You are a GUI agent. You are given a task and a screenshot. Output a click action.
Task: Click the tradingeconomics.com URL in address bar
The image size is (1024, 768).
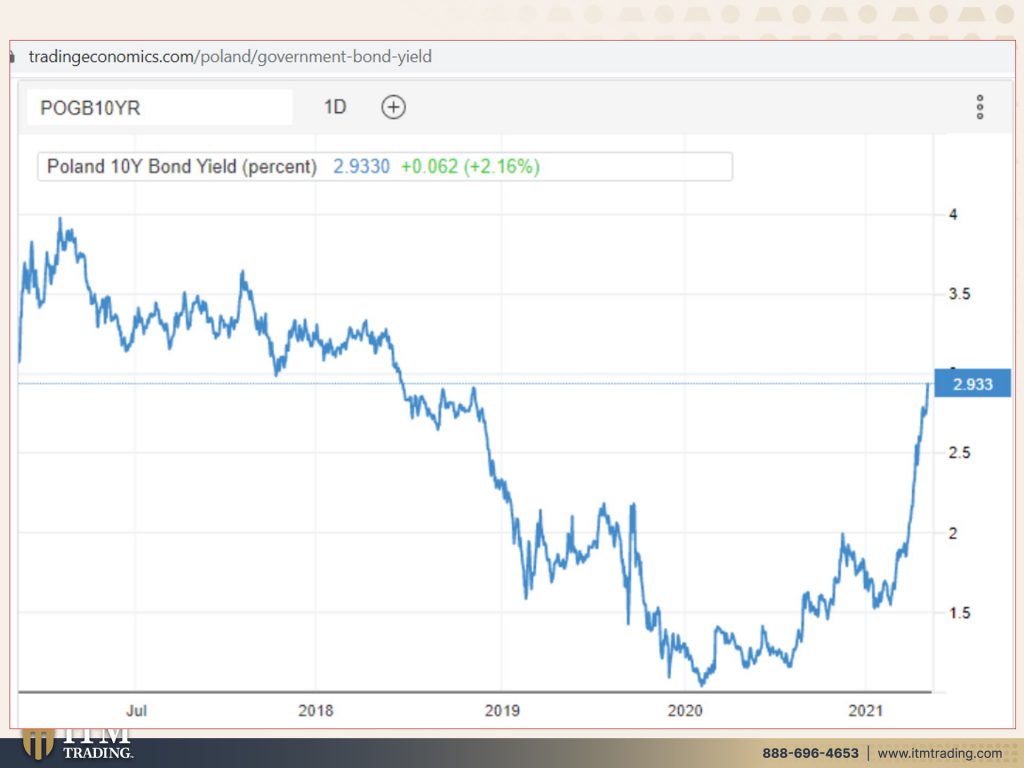[230, 57]
